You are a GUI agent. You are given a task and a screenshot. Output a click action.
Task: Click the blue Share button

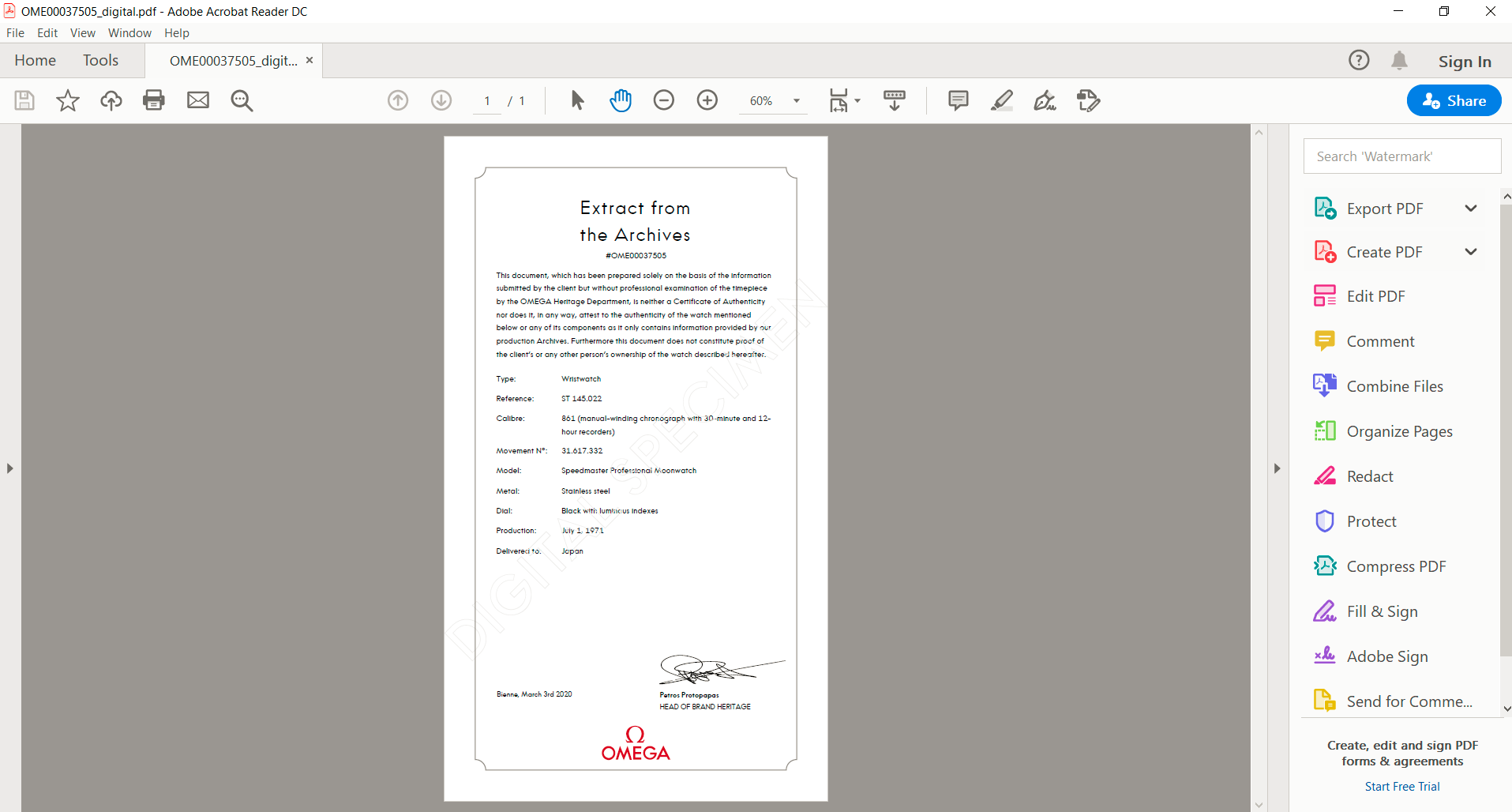[1454, 100]
